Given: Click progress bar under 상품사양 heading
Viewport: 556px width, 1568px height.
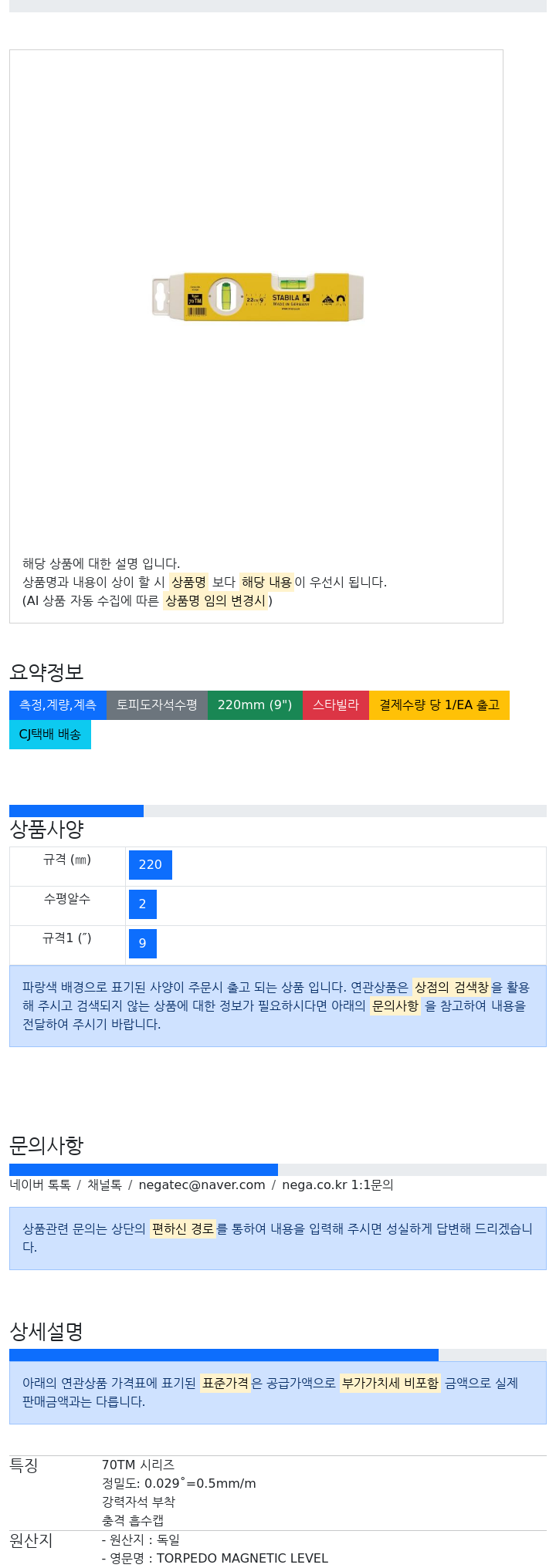Looking at the screenshot, I should click(278, 811).
